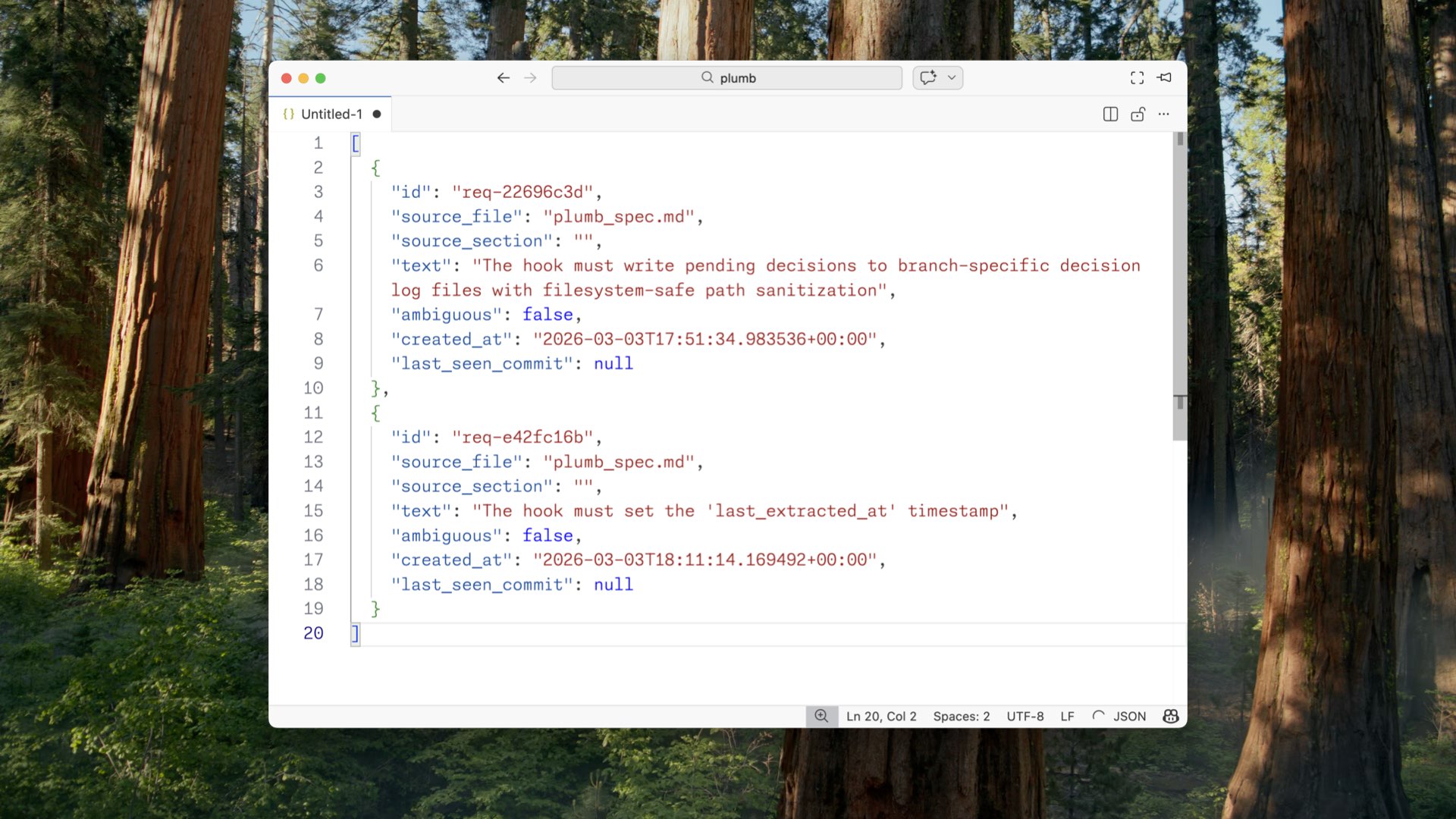
Task: Go back with the left arrow
Action: tap(503, 77)
